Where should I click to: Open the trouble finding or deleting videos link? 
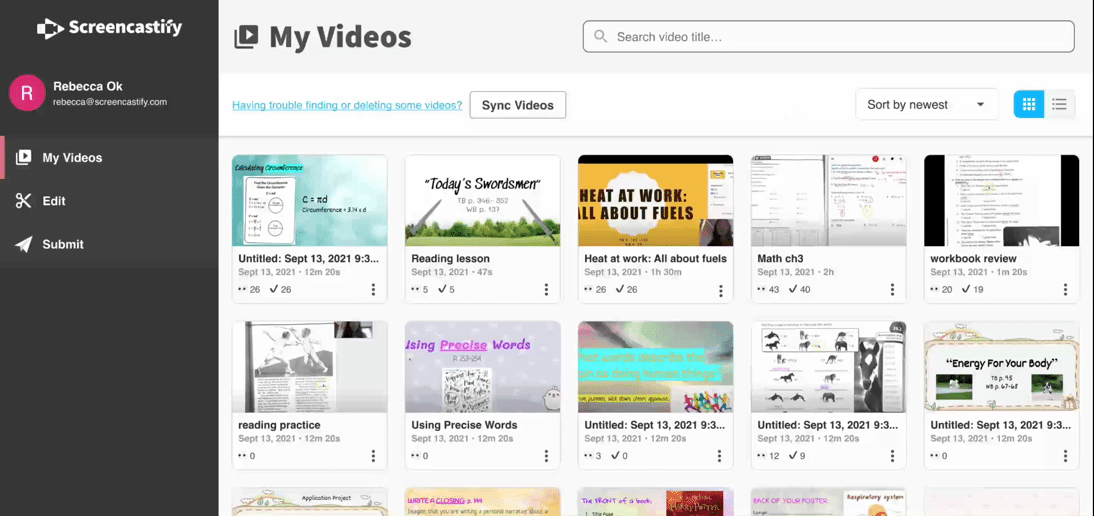click(347, 105)
